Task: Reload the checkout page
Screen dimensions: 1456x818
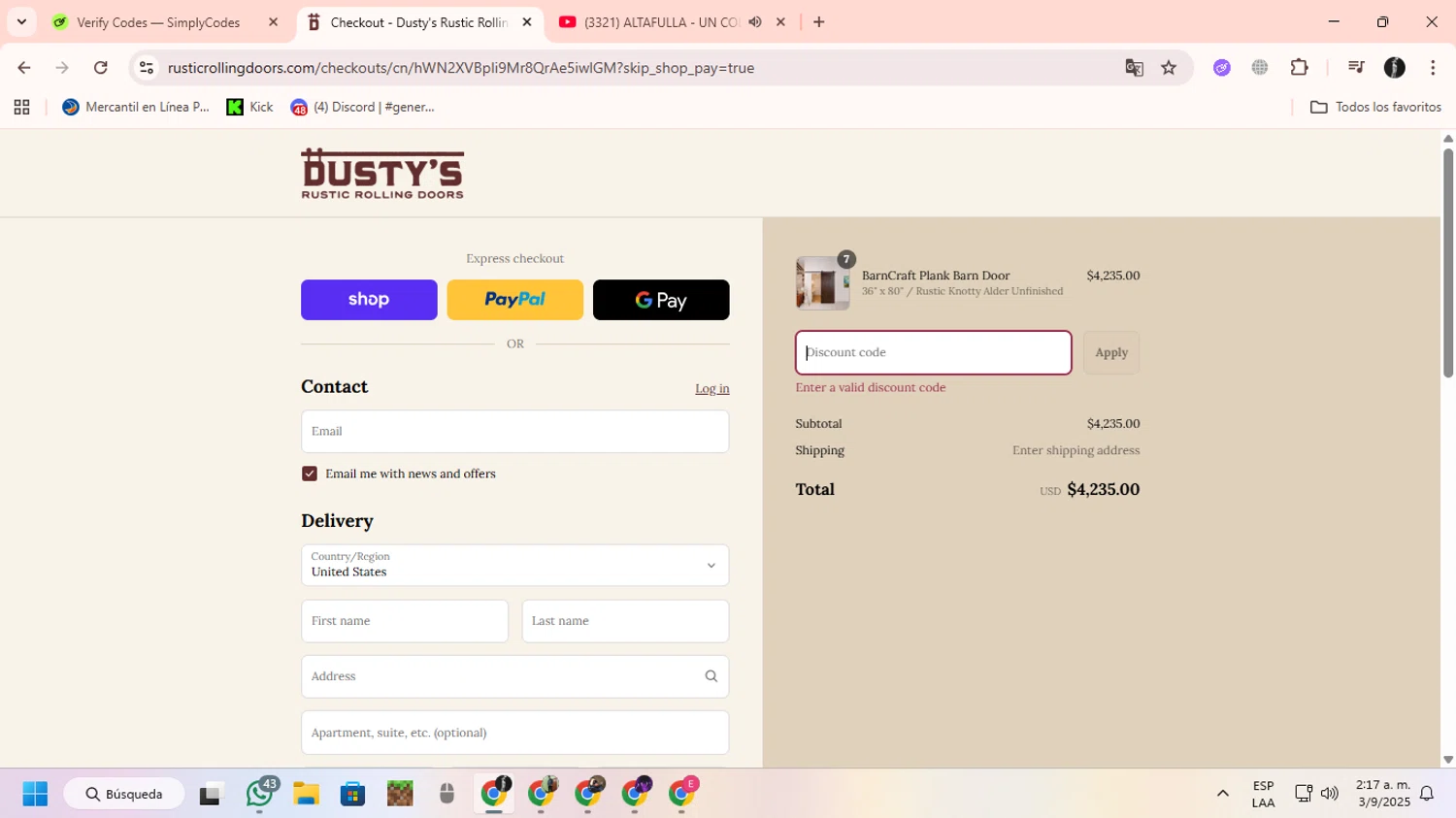Action: (x=101, y=68)
